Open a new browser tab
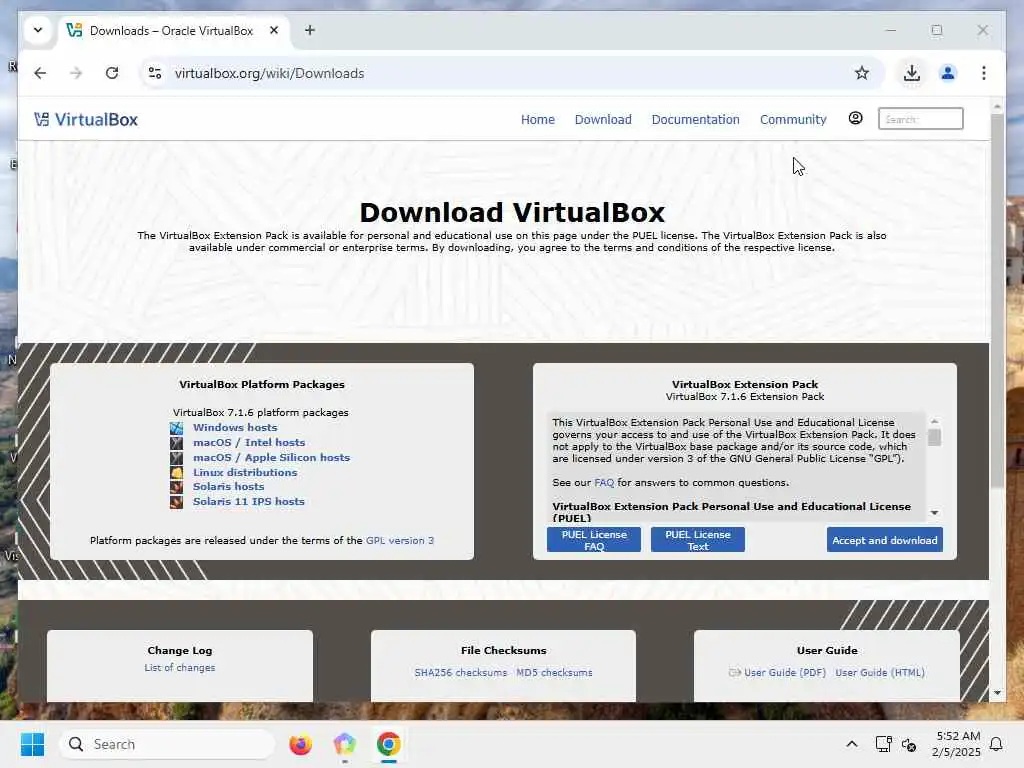 310,30
